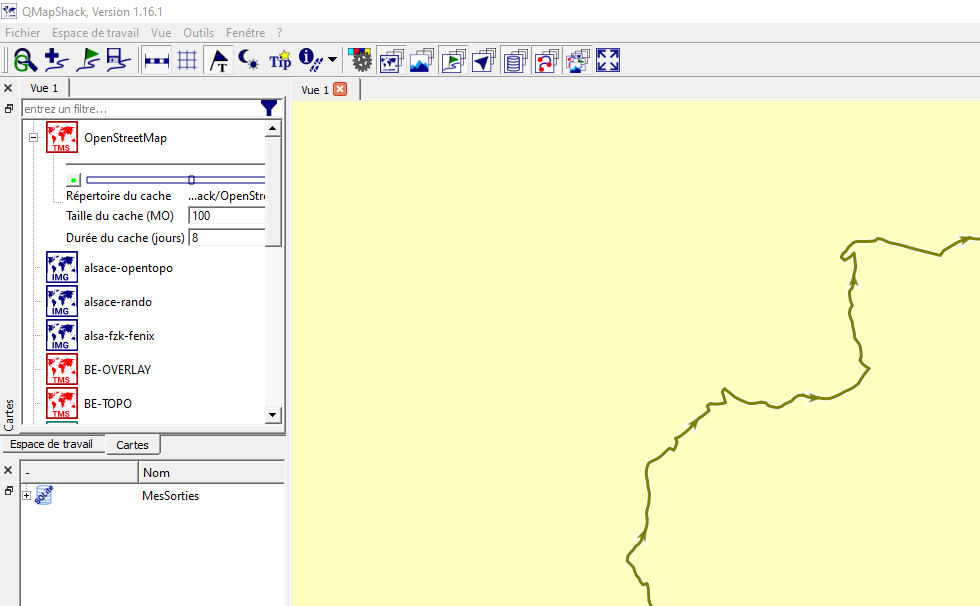The width and height of the screenshot is (980, 606).
Task: Click the Nom column header
Action: coord(211,472)
